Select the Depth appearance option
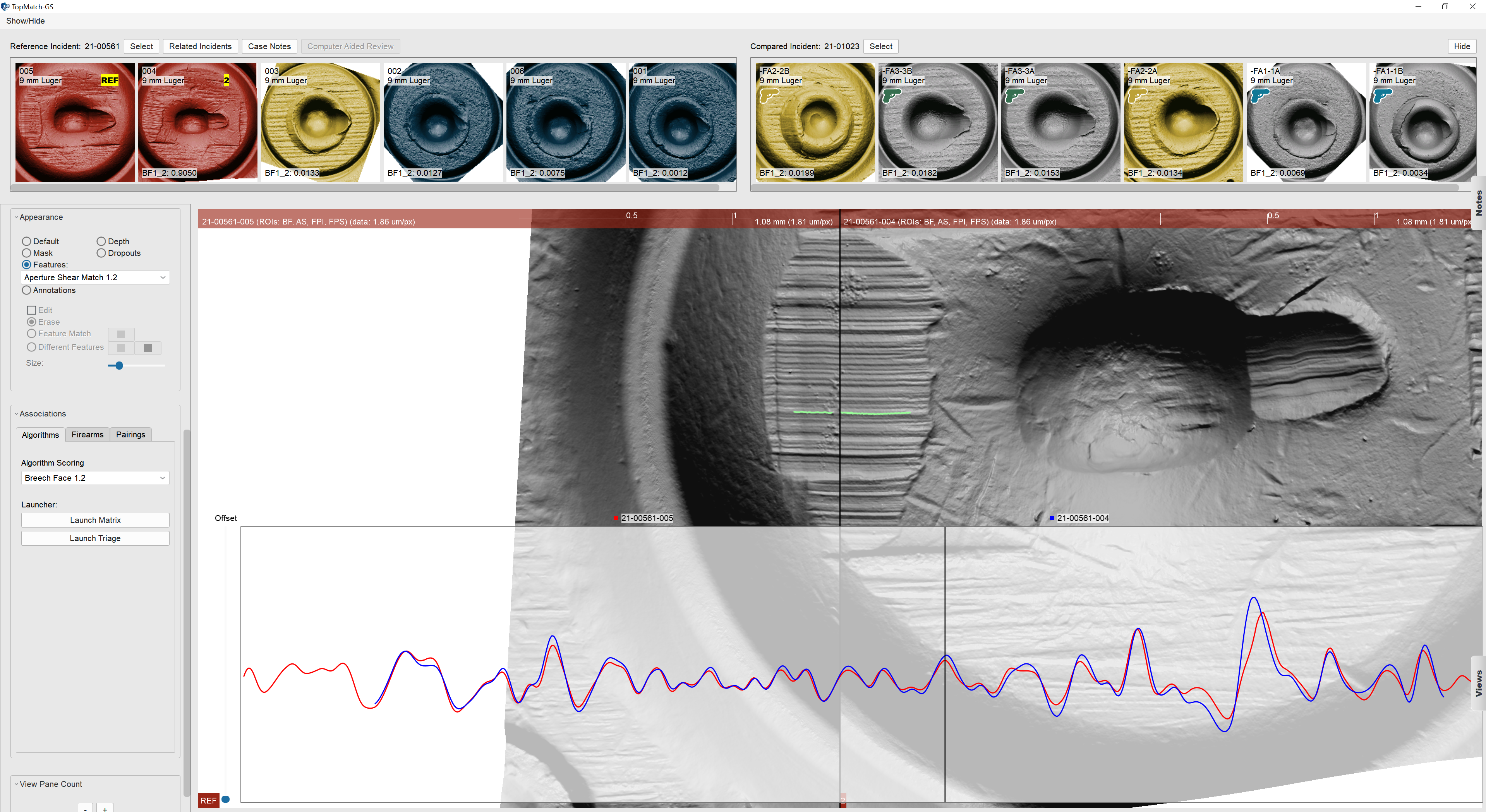1486x812 pixels. (101, 241)
